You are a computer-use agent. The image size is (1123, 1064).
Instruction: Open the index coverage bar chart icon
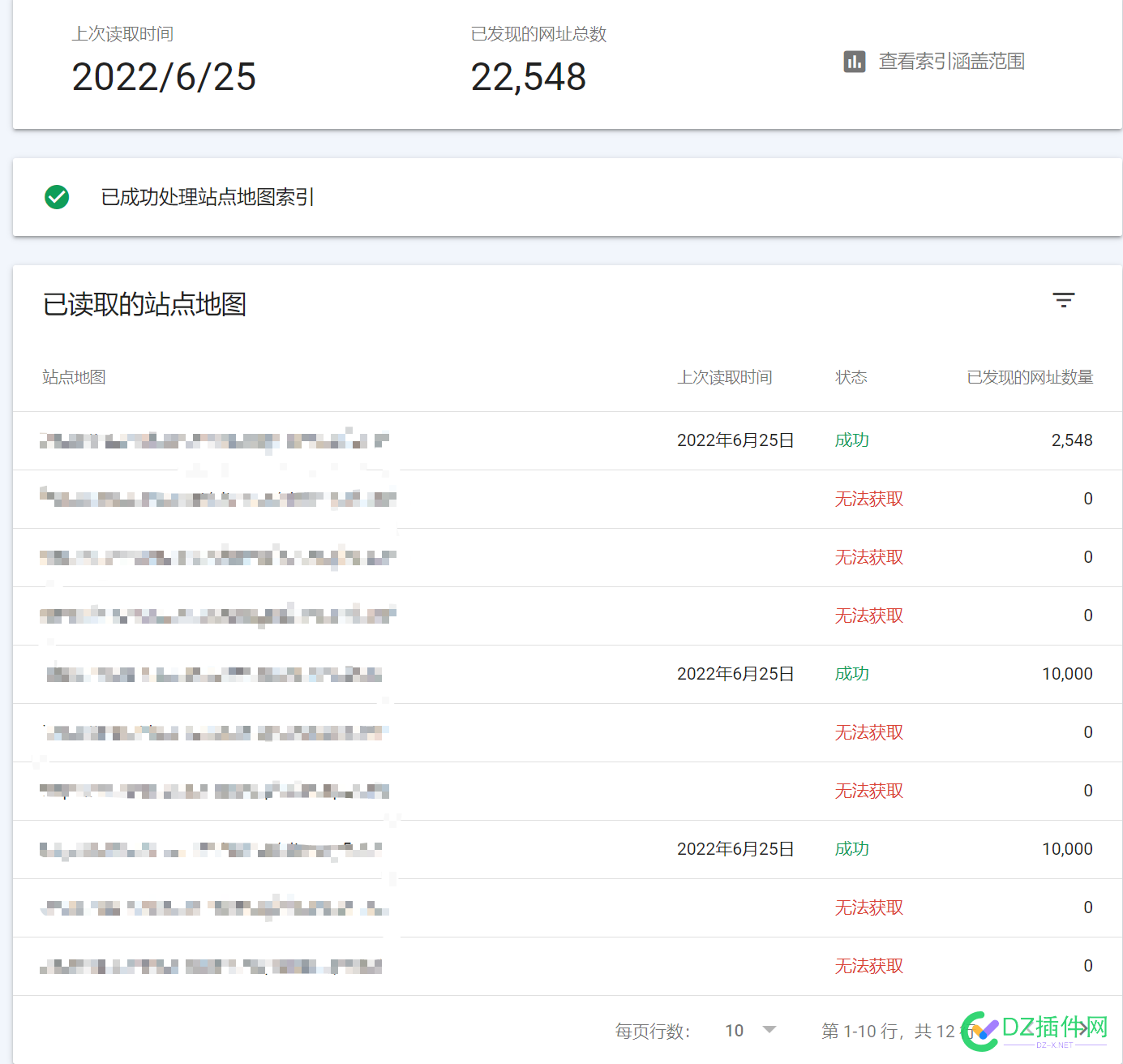(855, 62)
